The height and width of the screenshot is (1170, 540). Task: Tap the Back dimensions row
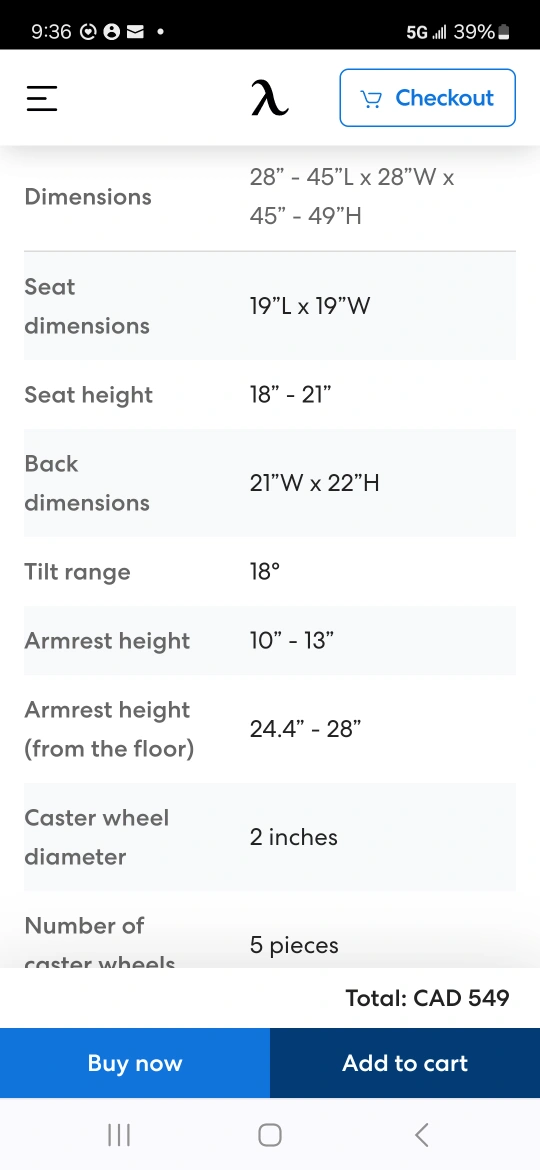click(270, 483)
